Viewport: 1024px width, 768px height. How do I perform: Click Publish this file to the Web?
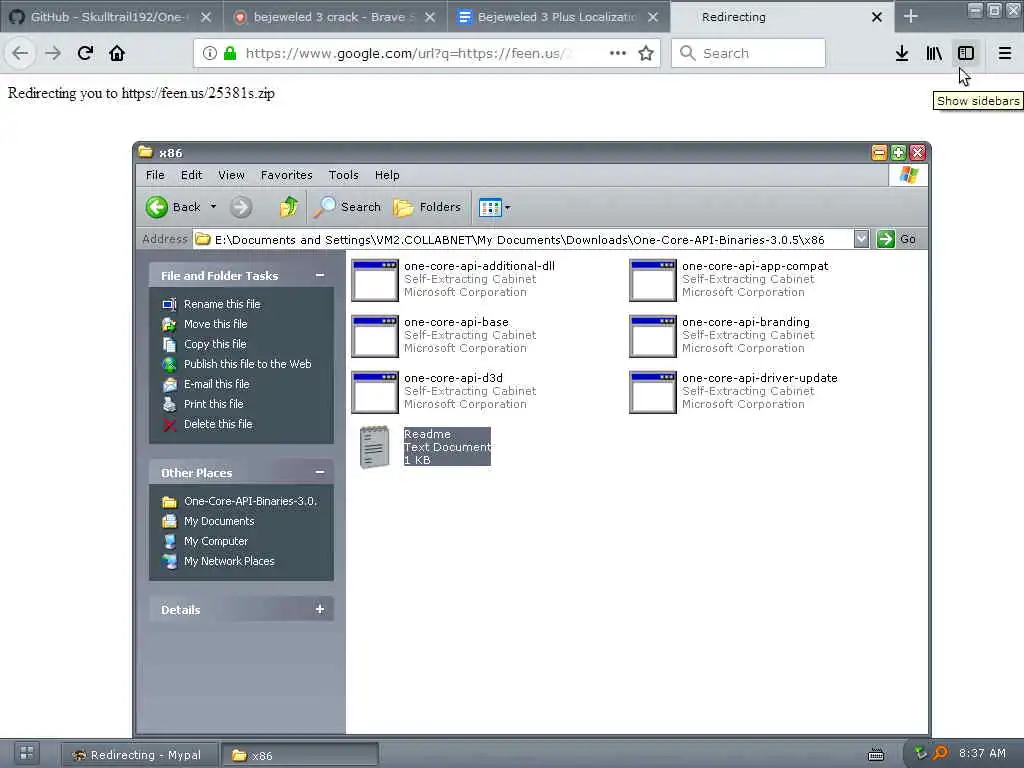247,364
